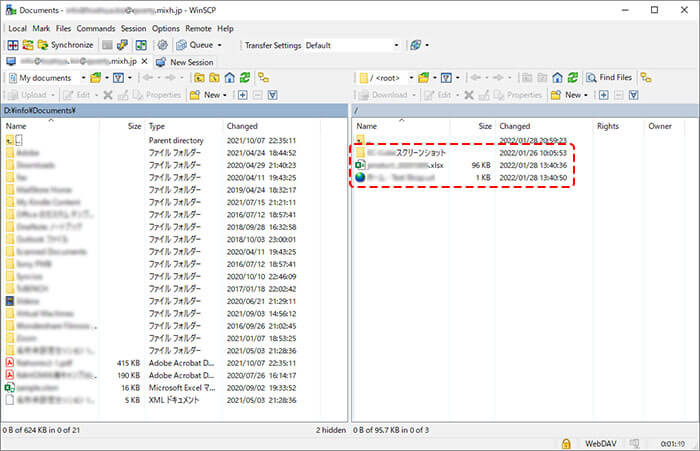Open Preferences via the gear icon
Screen dimensions: 700x451
pos(162,45)
